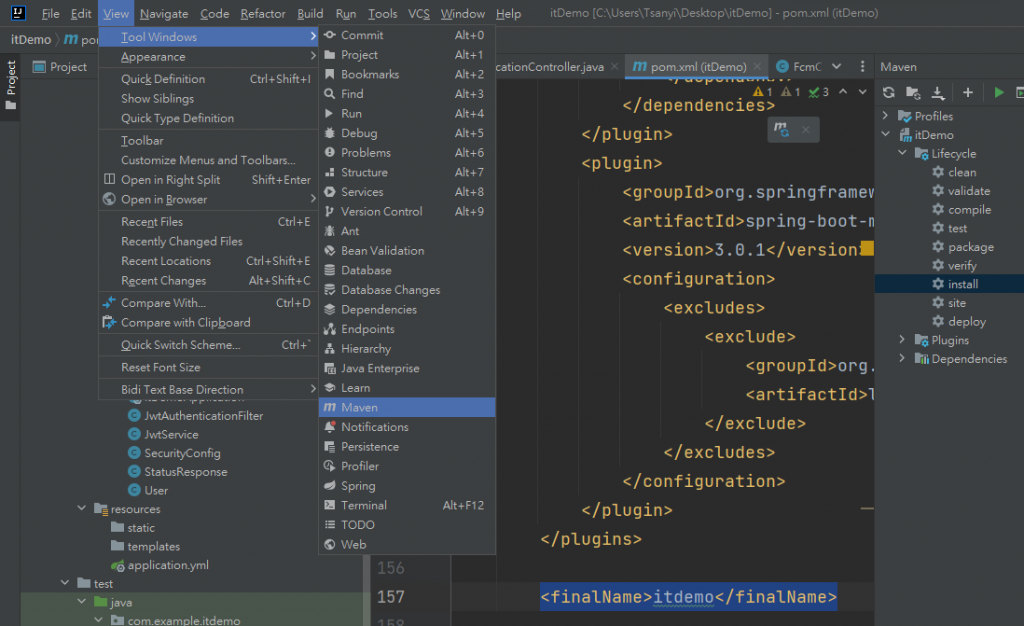
Task: Click Recent Files menu item
Action: 208,222
